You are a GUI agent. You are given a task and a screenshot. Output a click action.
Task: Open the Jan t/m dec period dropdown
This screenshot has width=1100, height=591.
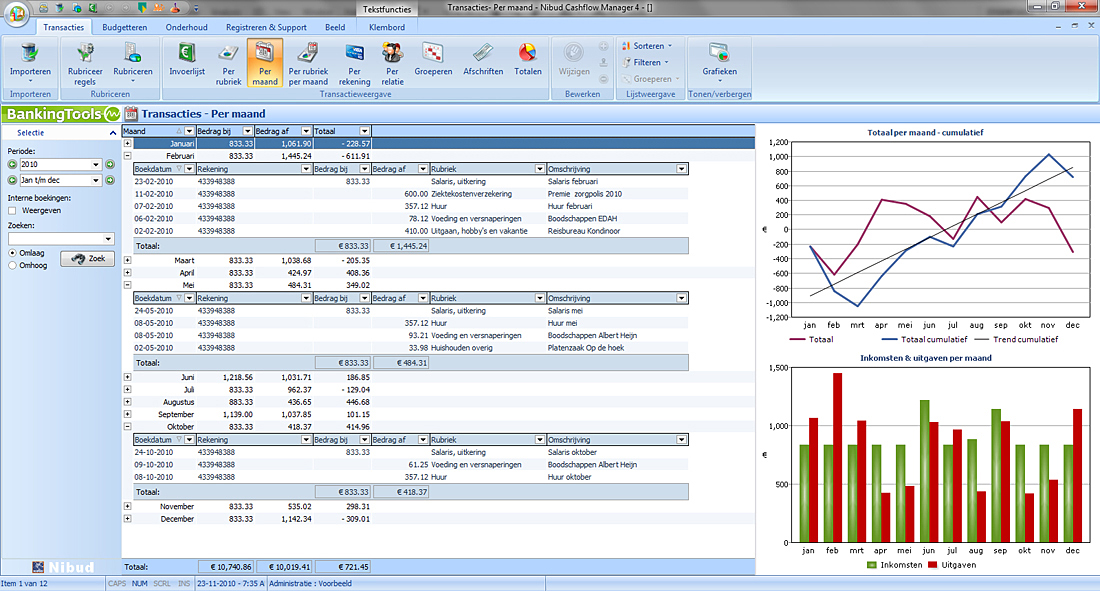96,180
